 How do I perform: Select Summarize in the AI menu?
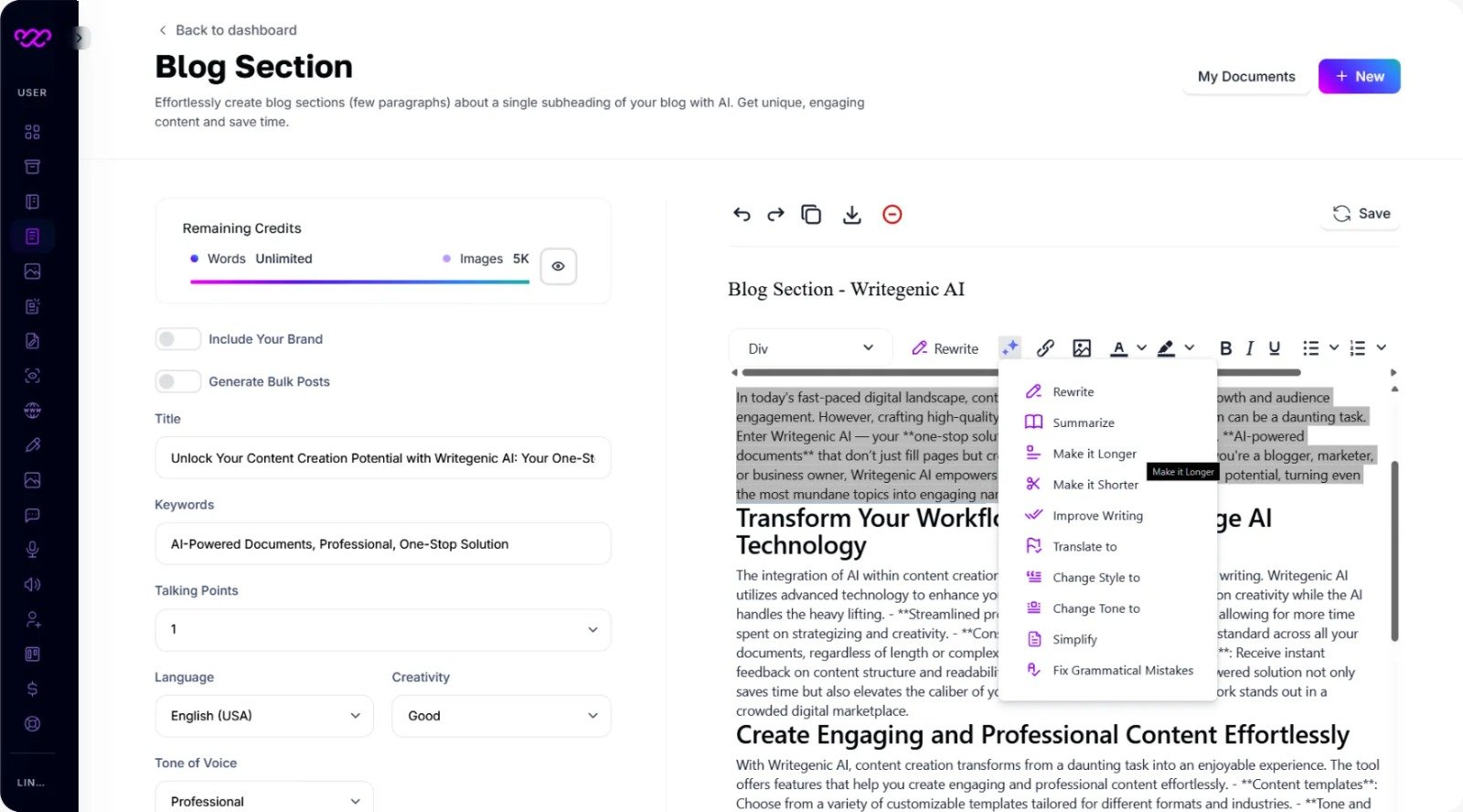click(1107, 422)
